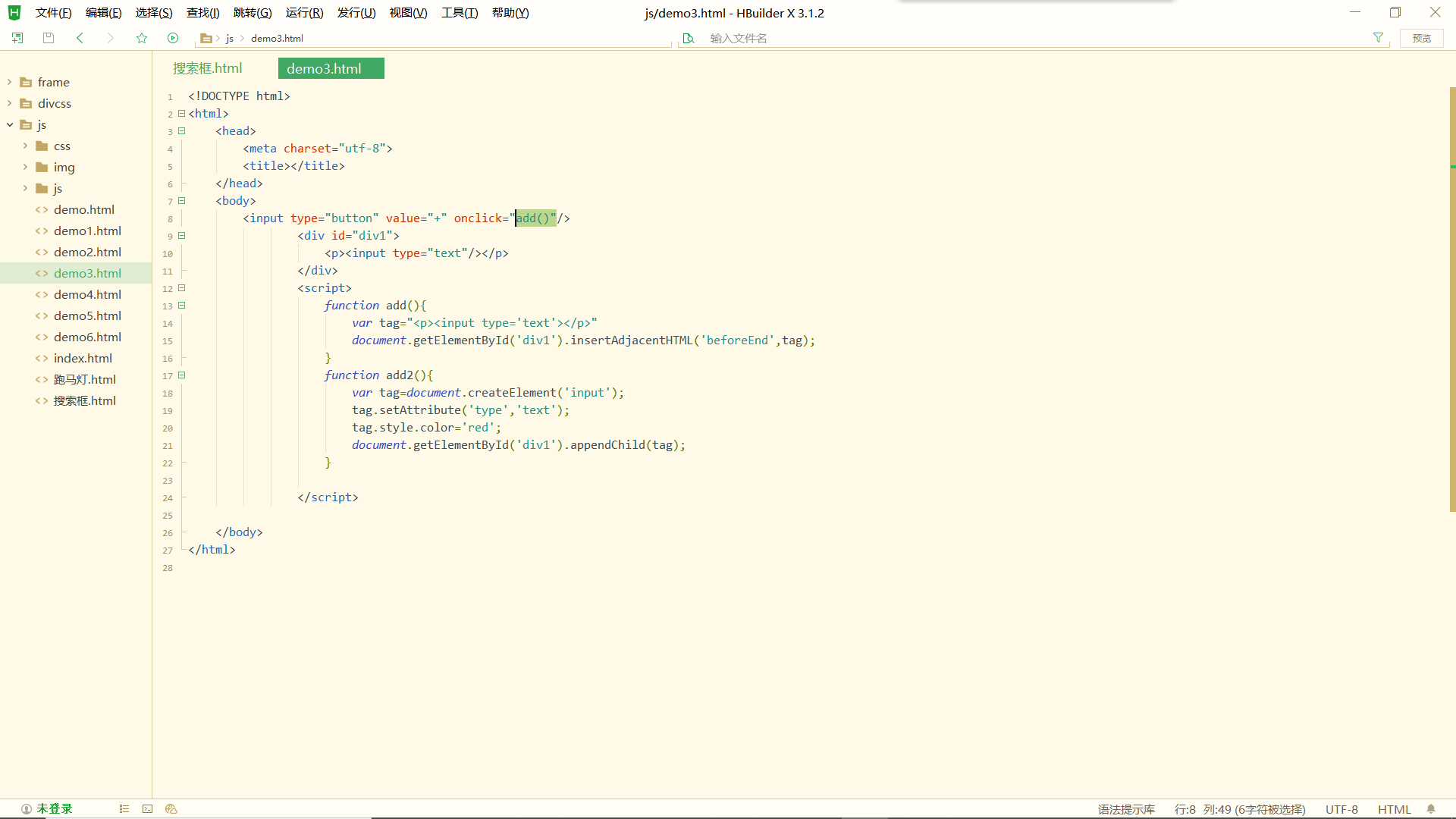The height and width of the screenshot is (819, 1456).
Task: Switch to the 搜索框.html tab
Action: pos(208,68)
